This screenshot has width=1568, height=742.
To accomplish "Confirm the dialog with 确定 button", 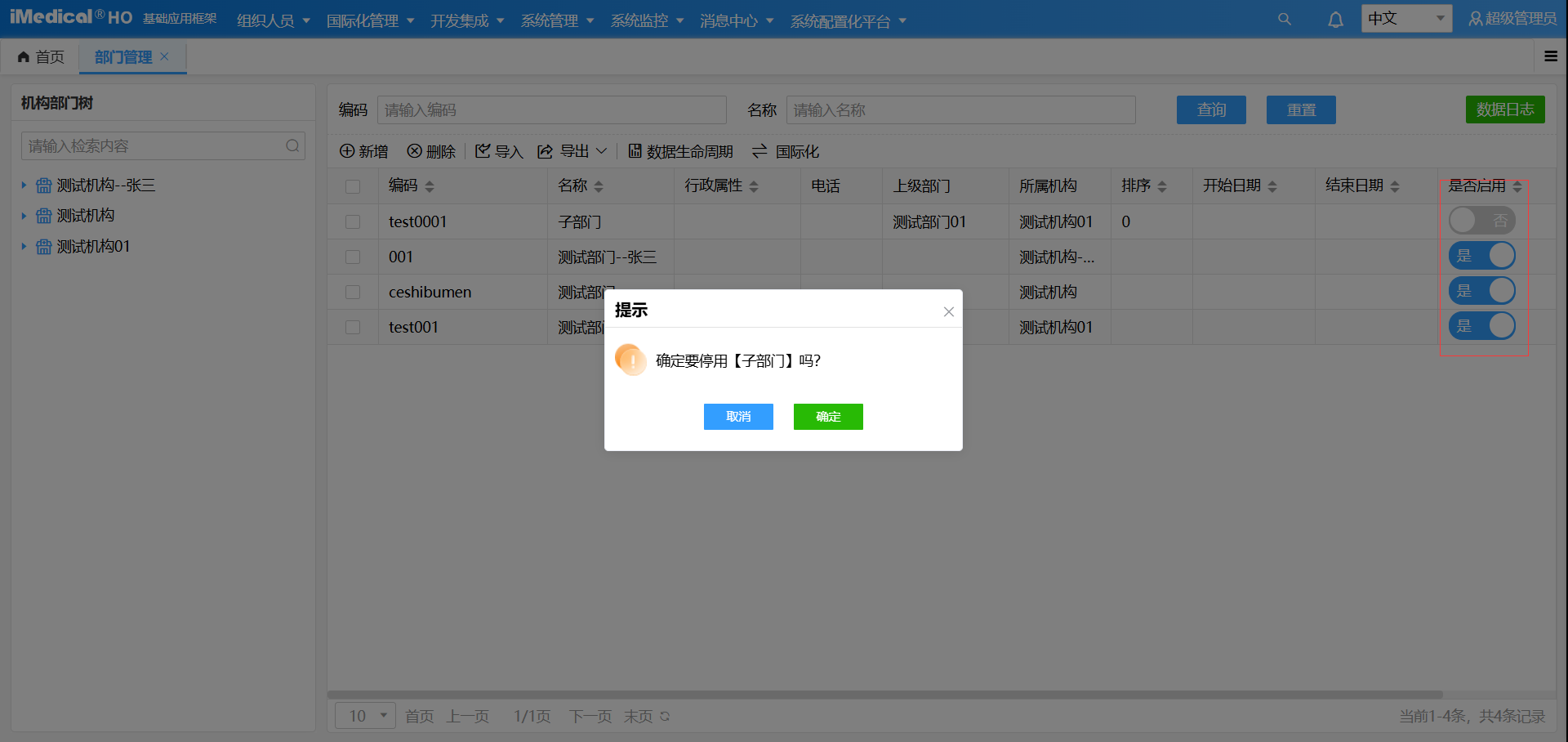I will point(828,417).
